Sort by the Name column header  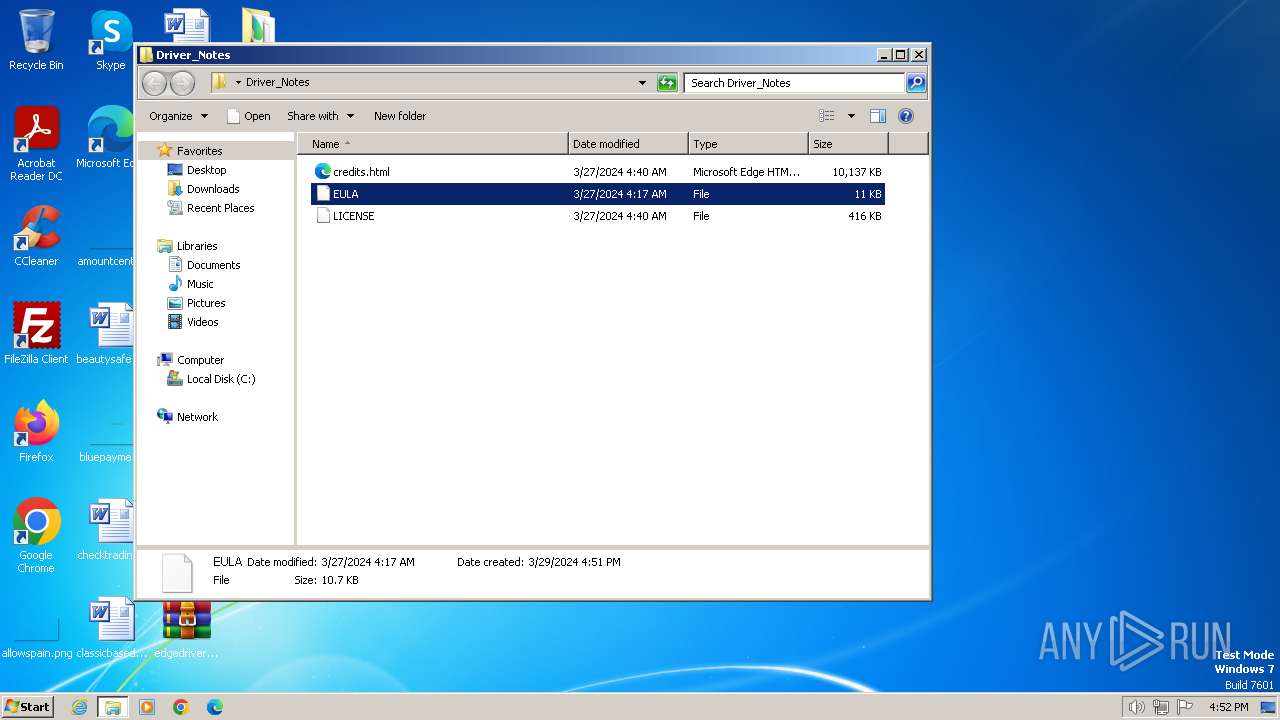[x=432, y=144]
